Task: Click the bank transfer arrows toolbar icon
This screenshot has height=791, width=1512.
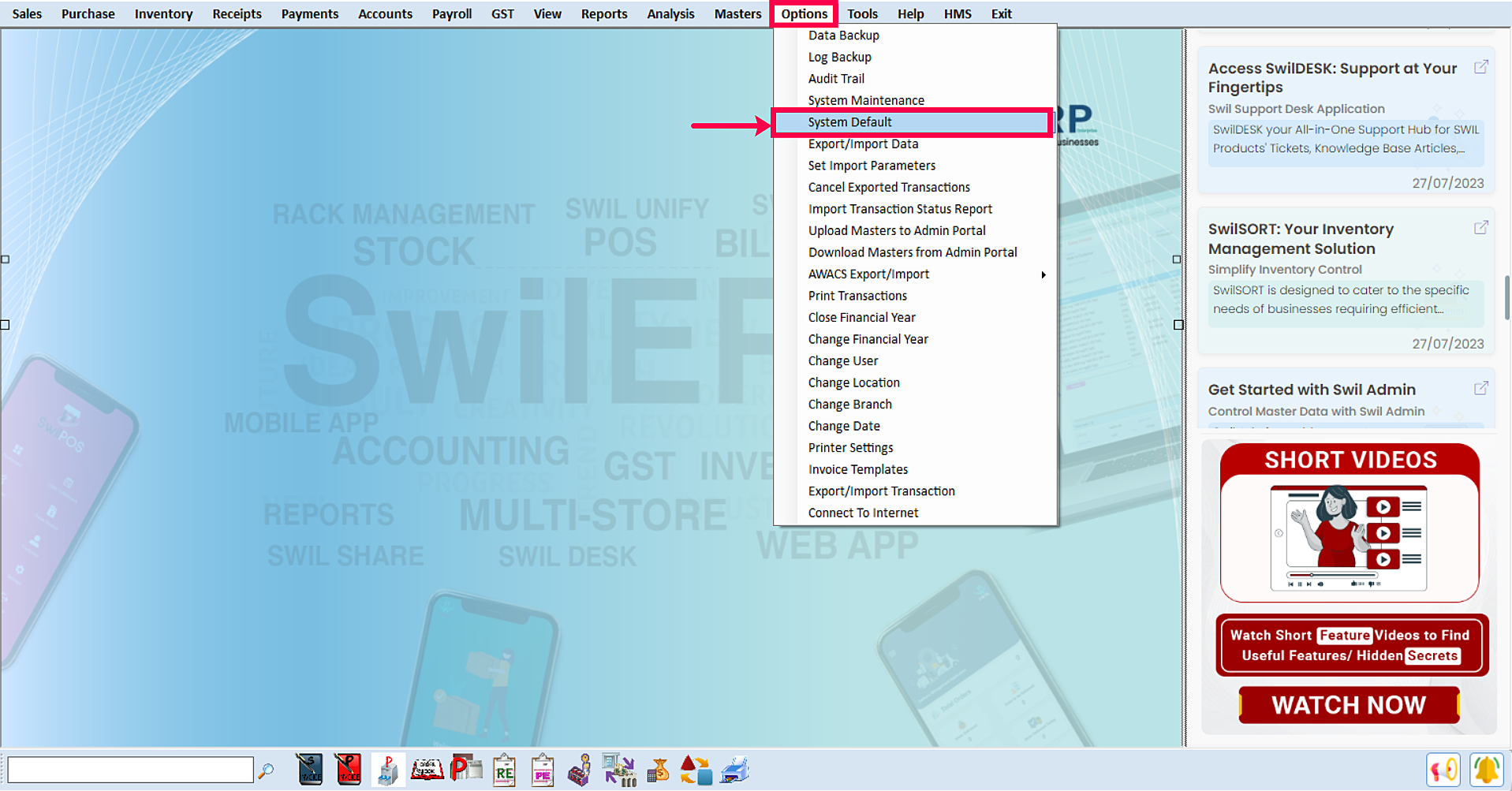Action: click(x=619, y=770)
